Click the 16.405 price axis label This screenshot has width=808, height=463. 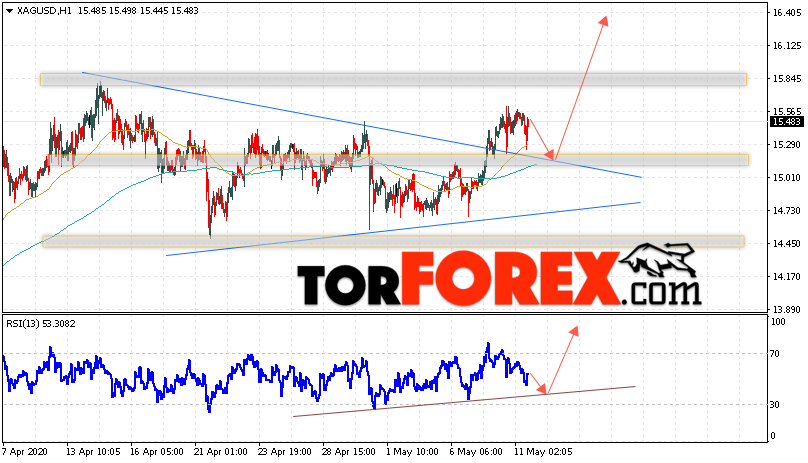point(787,13)
